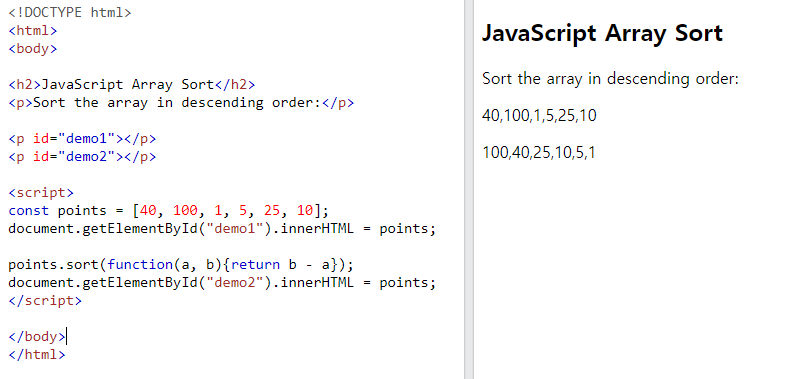Viewport: 786px width, 379px height.
Task: Click the output value 40,100,1,5,25,10
Action: click(x=539, y=116)
